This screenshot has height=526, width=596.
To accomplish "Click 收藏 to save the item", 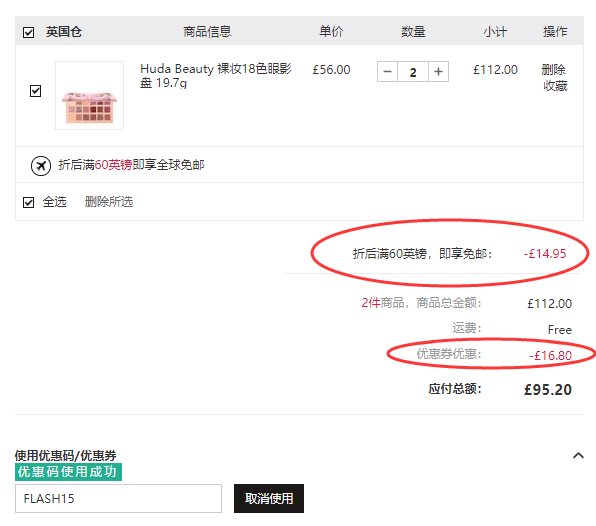I will point(555,86).
